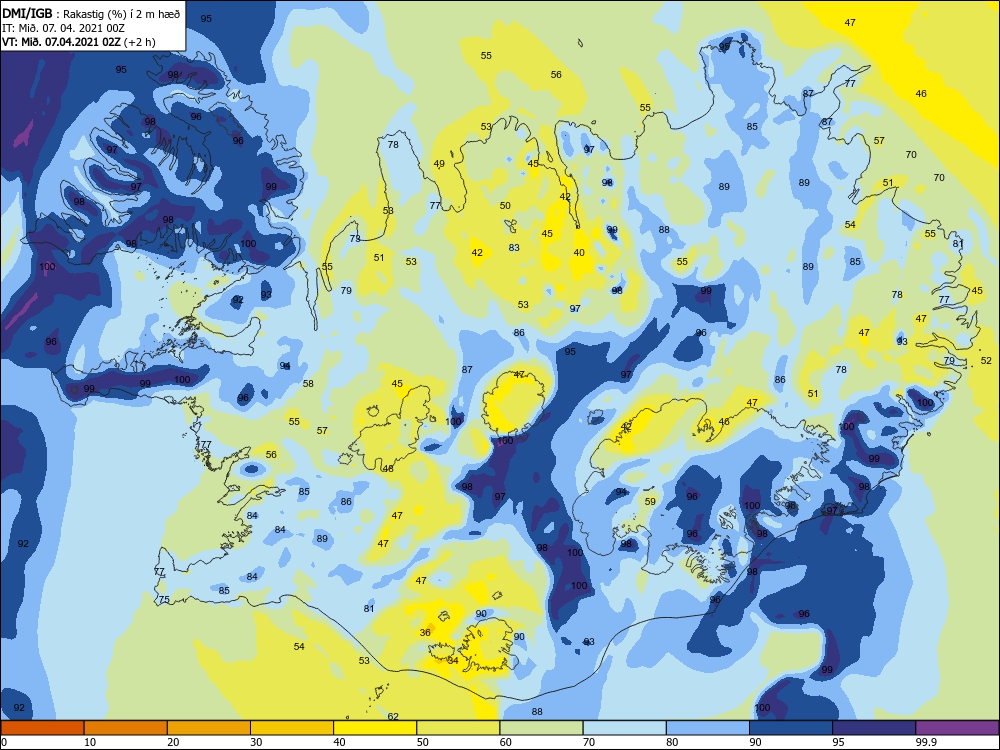
Task: Click the '30' legend scale label
Action: [x=256, y=742]
